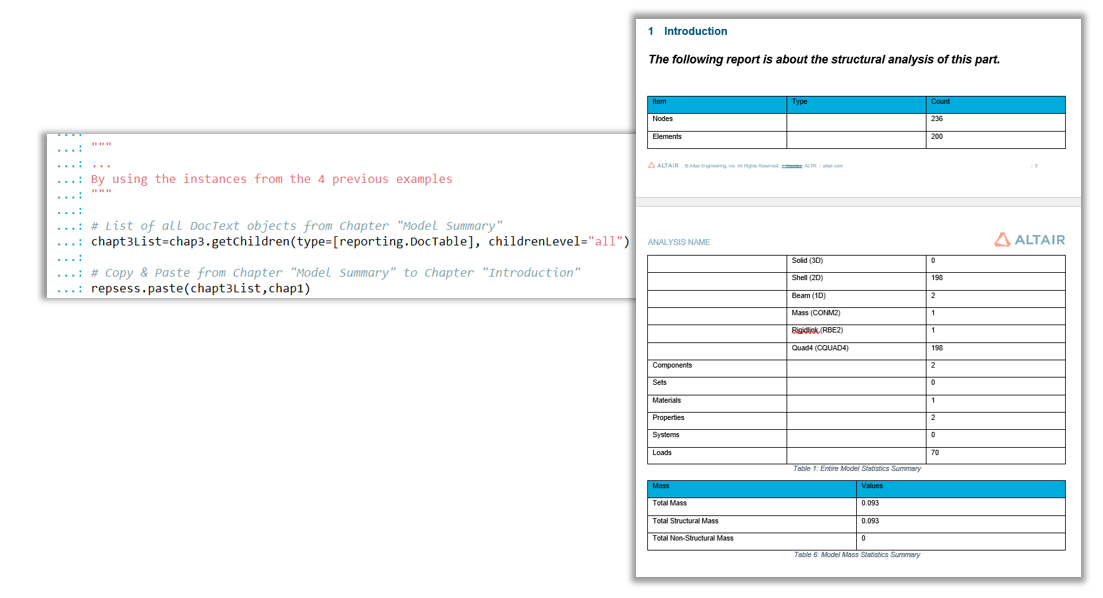Click the "Count" column header

940,102
